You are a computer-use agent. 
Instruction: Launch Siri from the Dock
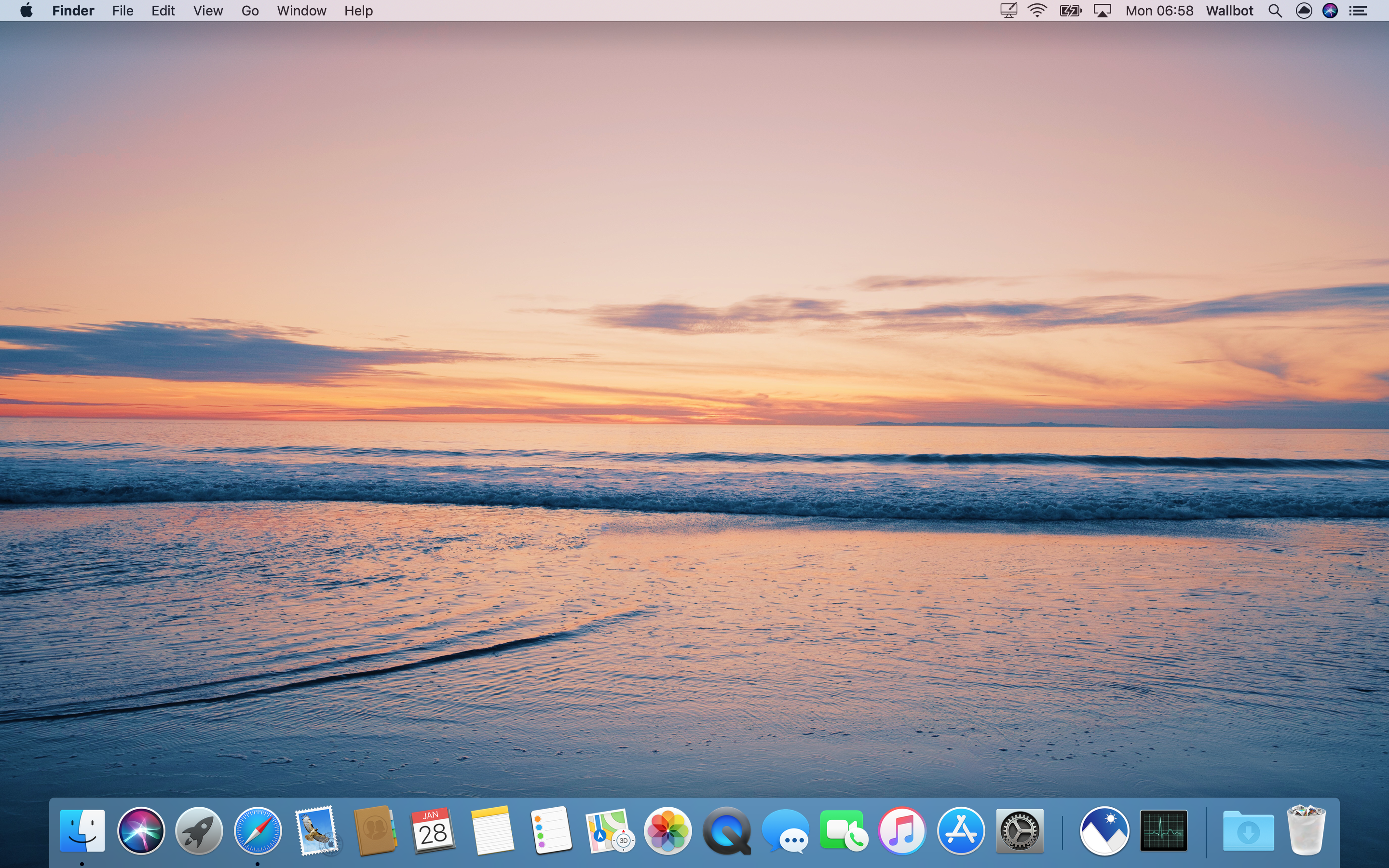click(x=141, y=830)
